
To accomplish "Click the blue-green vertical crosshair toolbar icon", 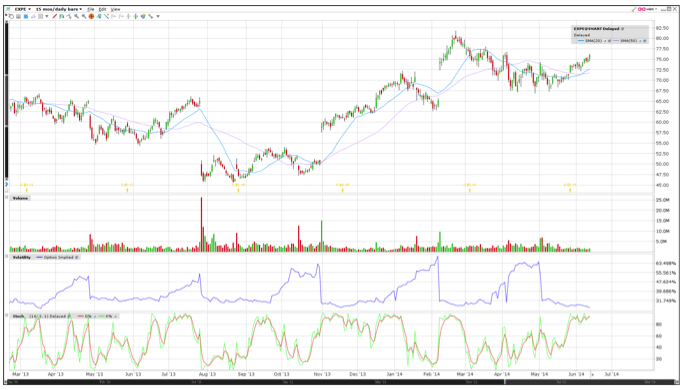I will [136, 16].
